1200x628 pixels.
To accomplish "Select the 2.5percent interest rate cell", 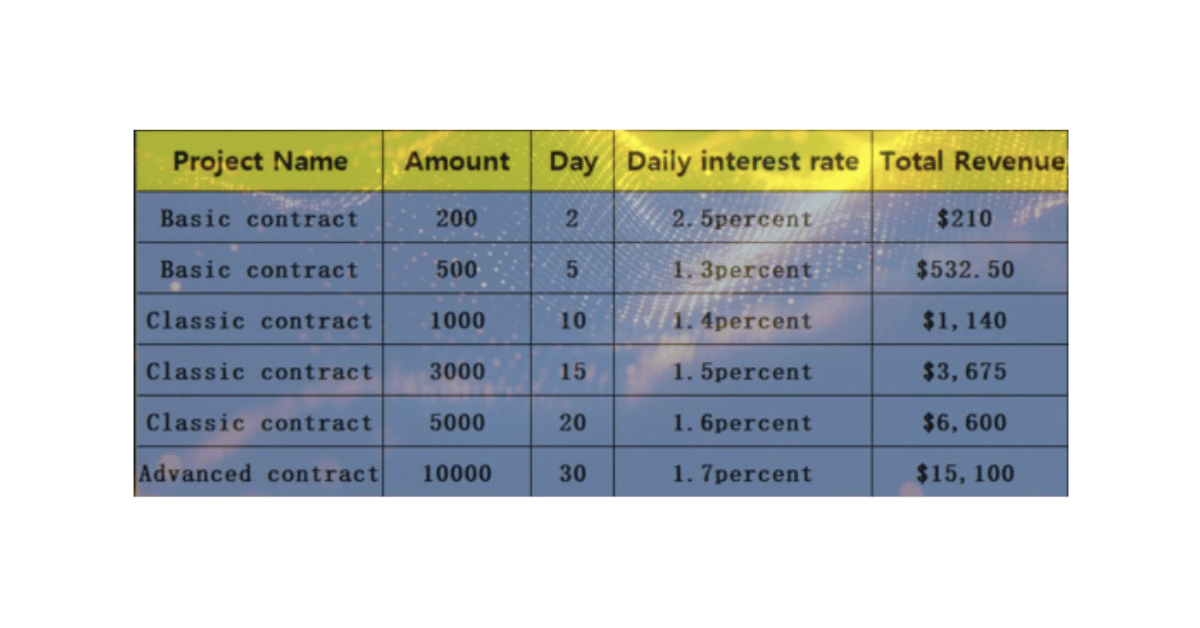I will 743,217.
